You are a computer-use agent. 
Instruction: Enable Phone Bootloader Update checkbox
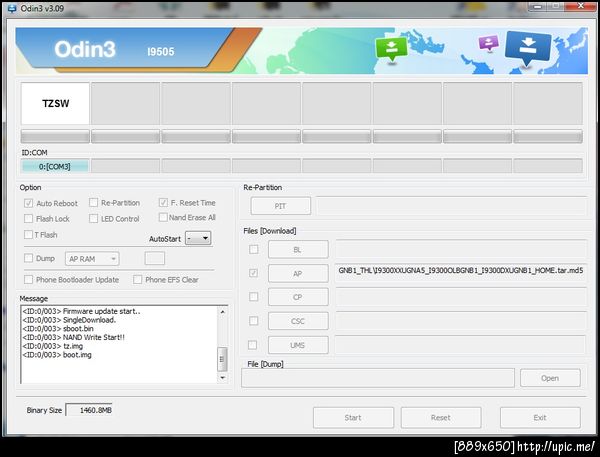coord(28,279)
